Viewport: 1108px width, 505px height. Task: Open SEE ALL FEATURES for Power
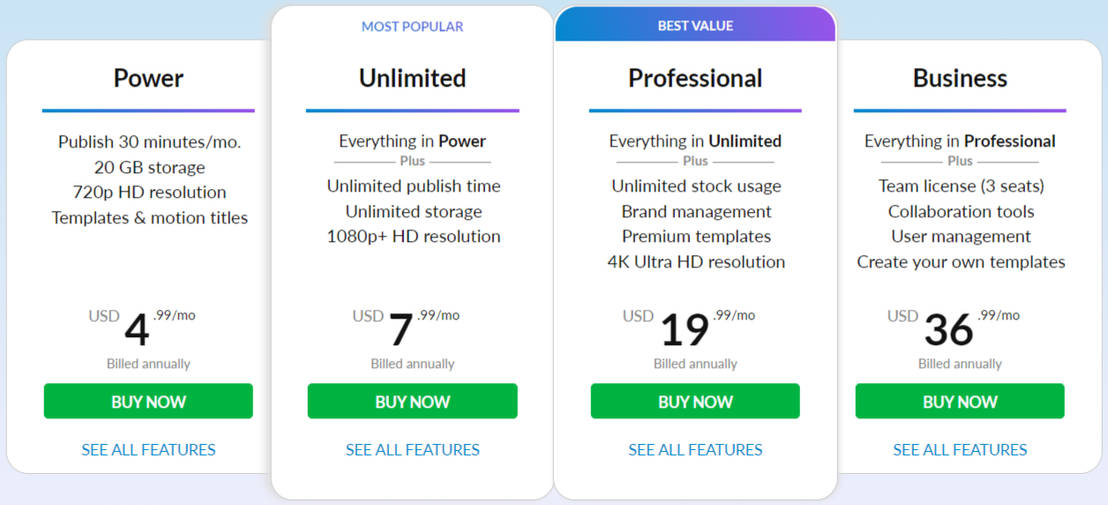point(148,450)
